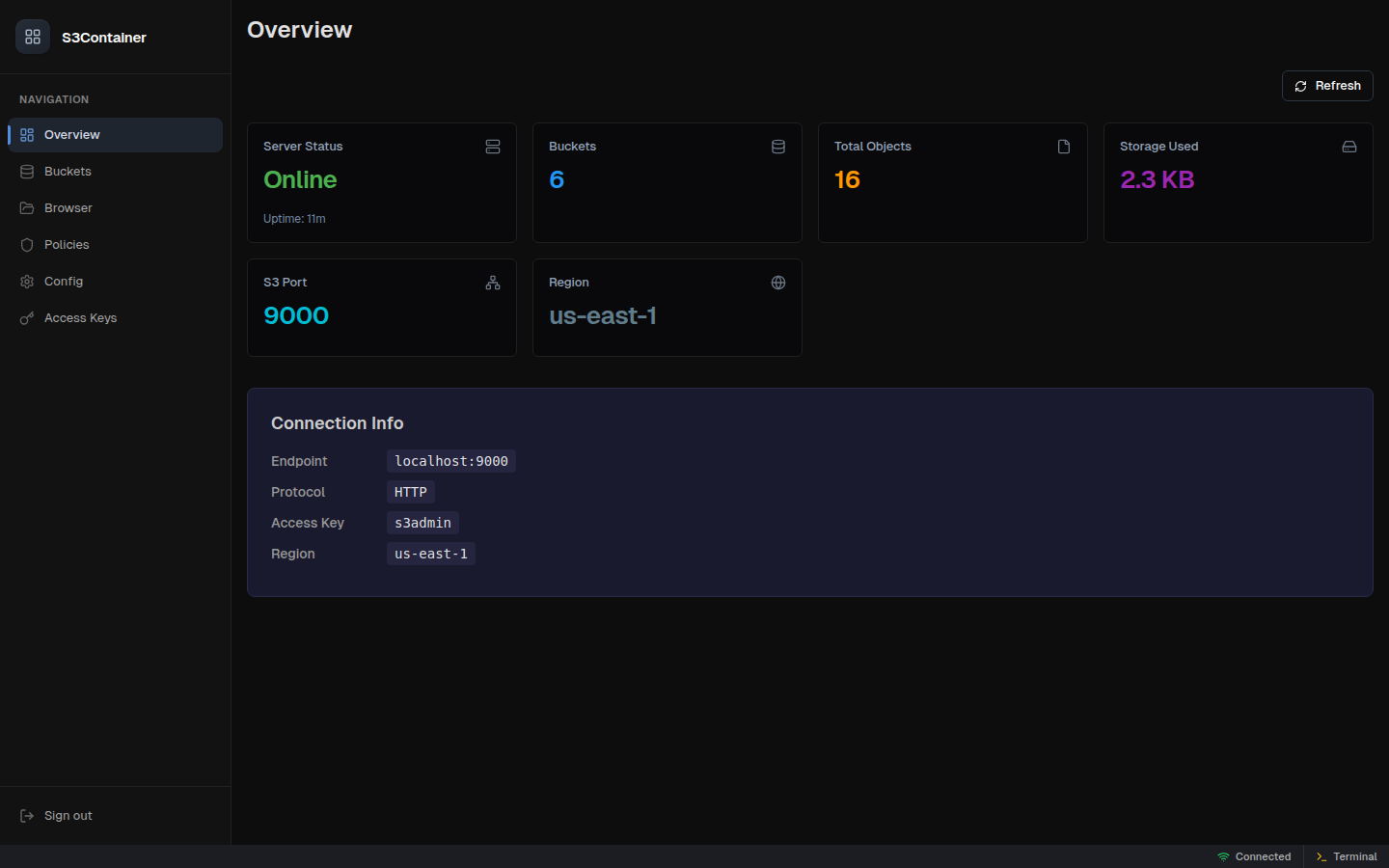Click the Connected wifi indicator
The image size is (1389, 868).
point(1254,856)
